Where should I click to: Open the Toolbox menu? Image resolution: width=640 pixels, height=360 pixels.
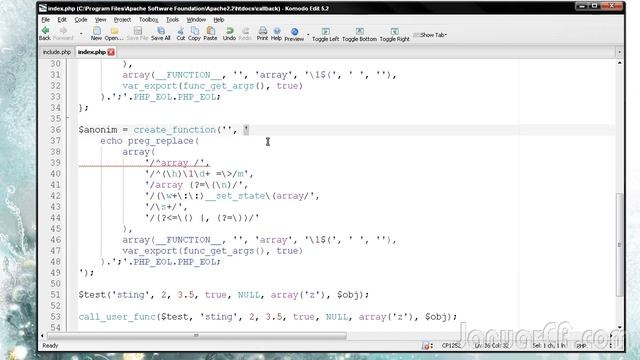pos(148,20)
